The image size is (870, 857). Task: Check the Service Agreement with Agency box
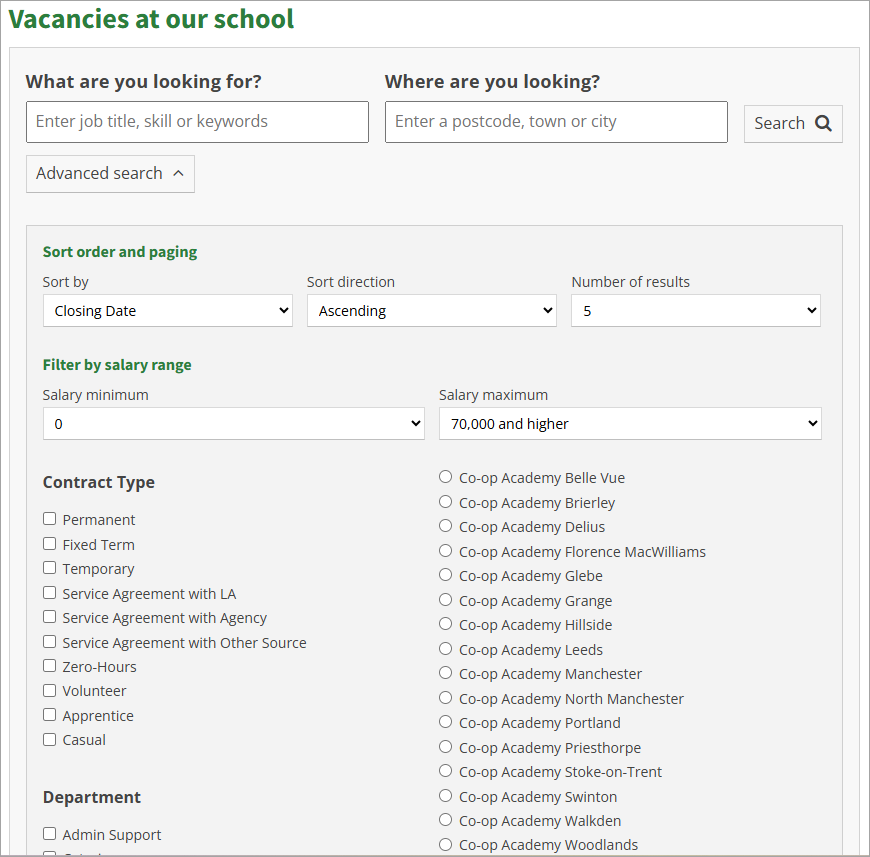click(x=50, y=617)
